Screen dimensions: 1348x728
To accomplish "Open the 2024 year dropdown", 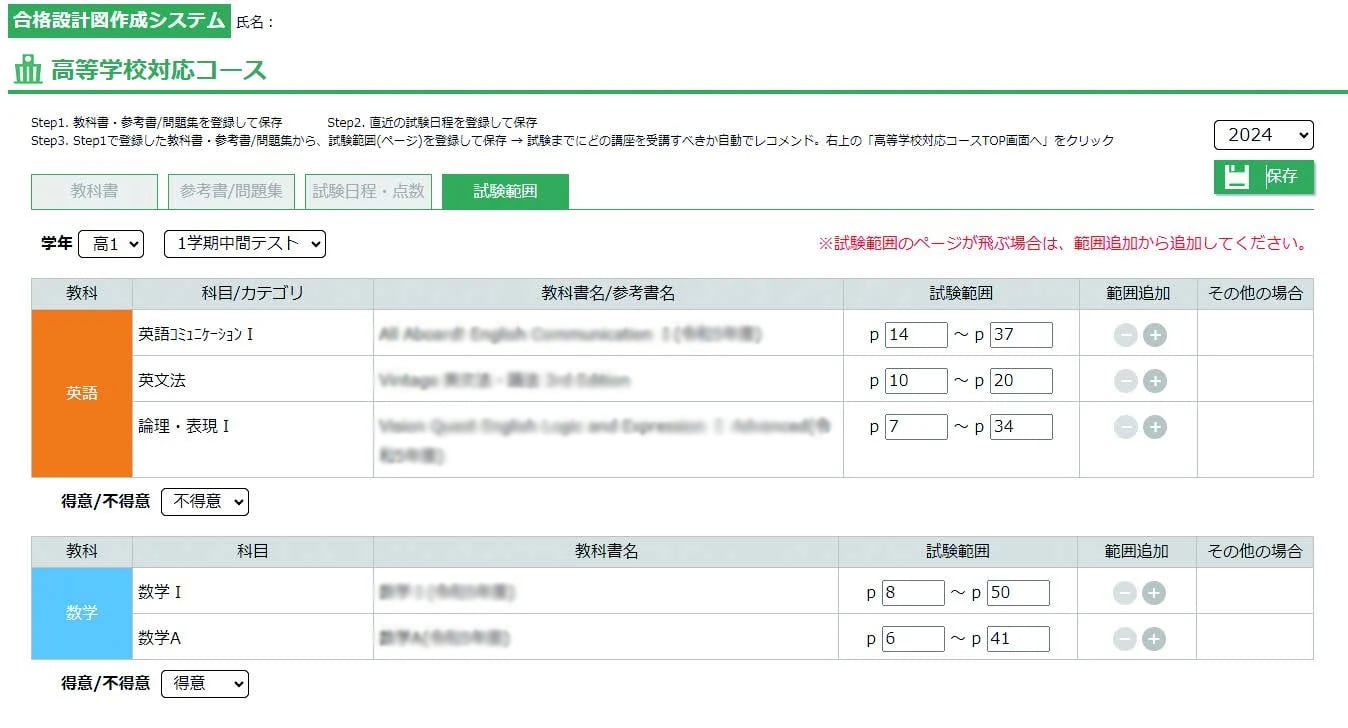I will pos(1264,135).
